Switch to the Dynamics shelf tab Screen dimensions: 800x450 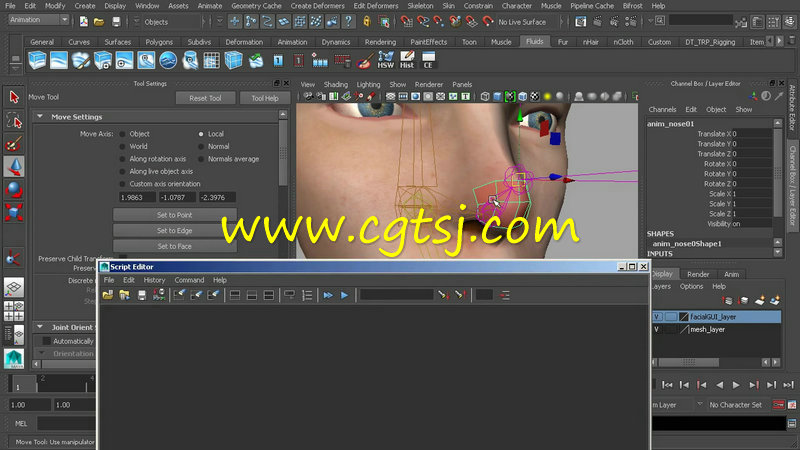point(336,42)
